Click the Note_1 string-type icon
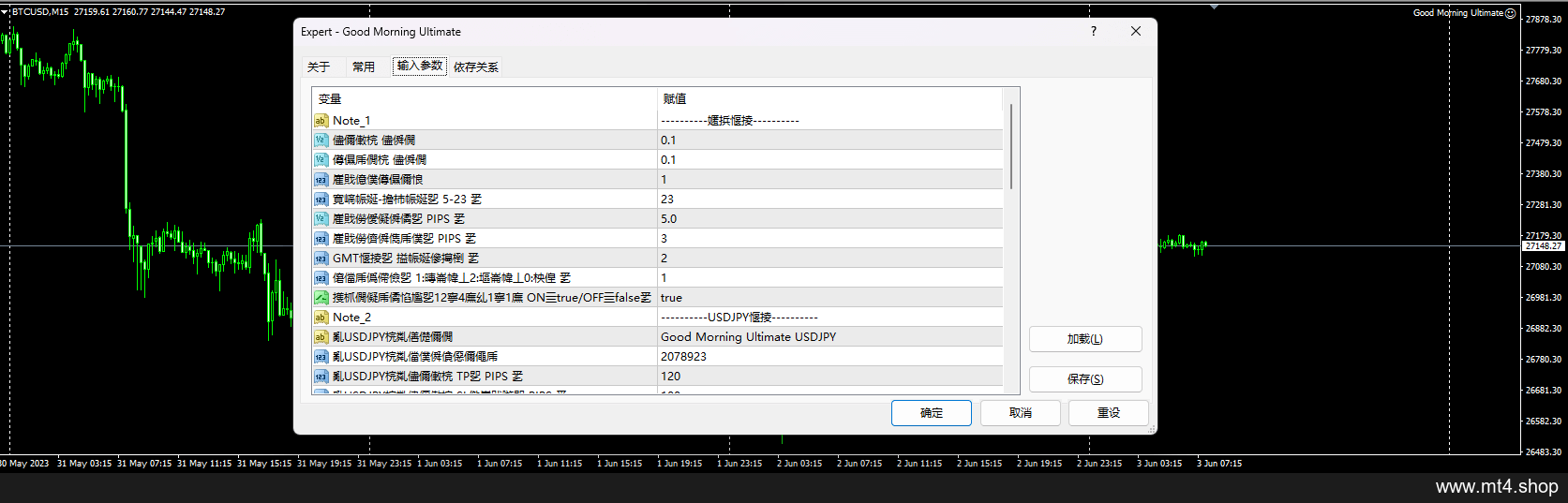This screenshot has height=503, width=1568. pos(321,120)
